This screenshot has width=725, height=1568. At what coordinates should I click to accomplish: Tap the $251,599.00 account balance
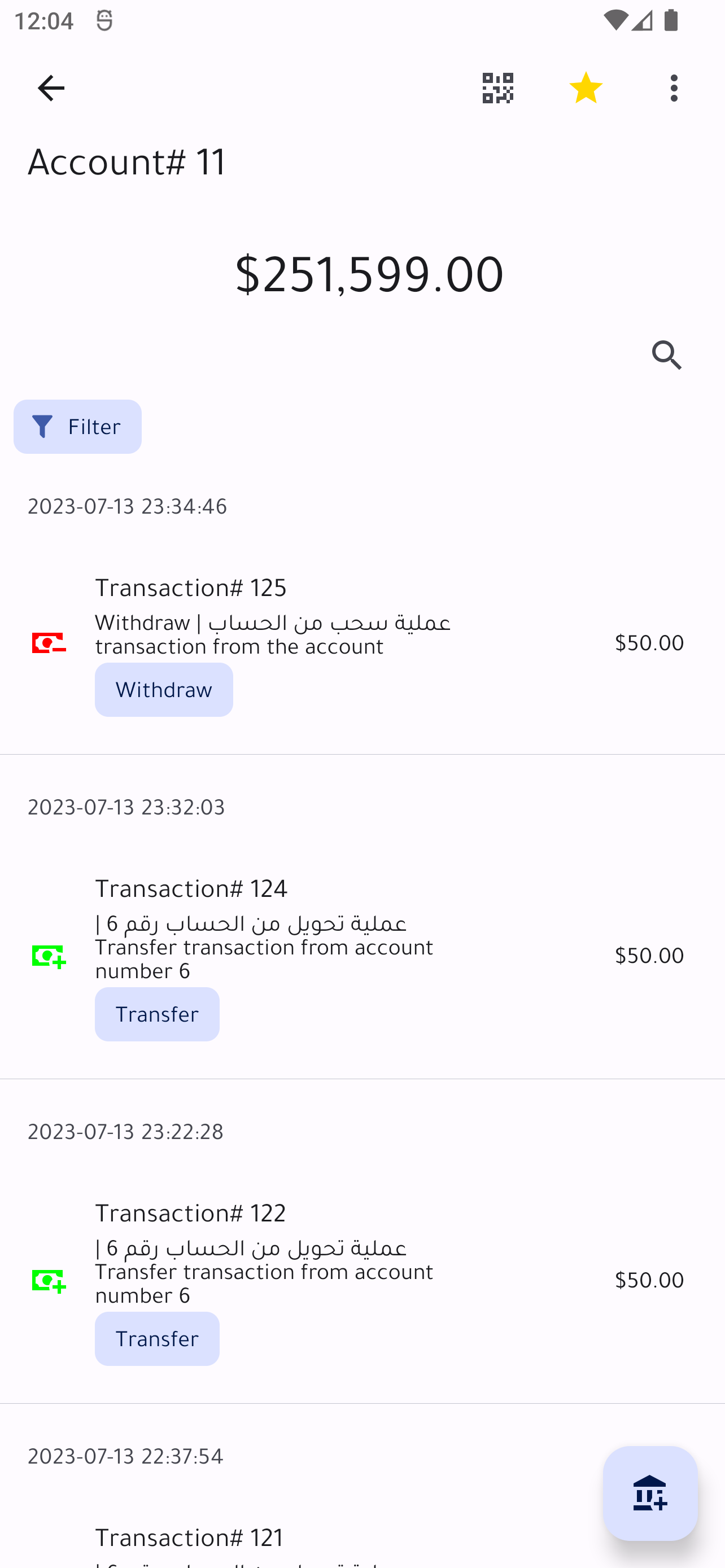click(x=369, y=274)
